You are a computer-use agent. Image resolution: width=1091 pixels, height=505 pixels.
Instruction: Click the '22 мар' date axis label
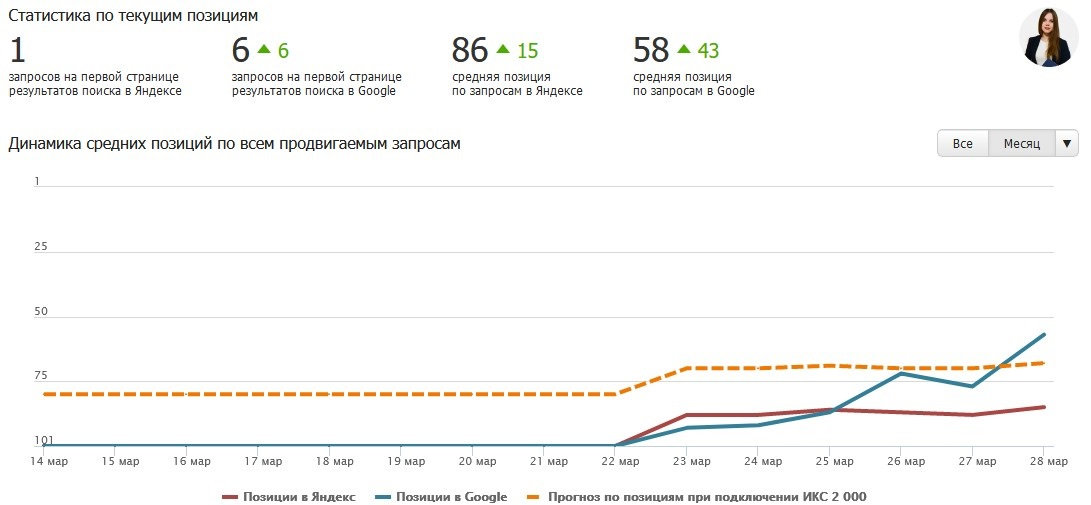pyautogui.click(x=621, y=462)
